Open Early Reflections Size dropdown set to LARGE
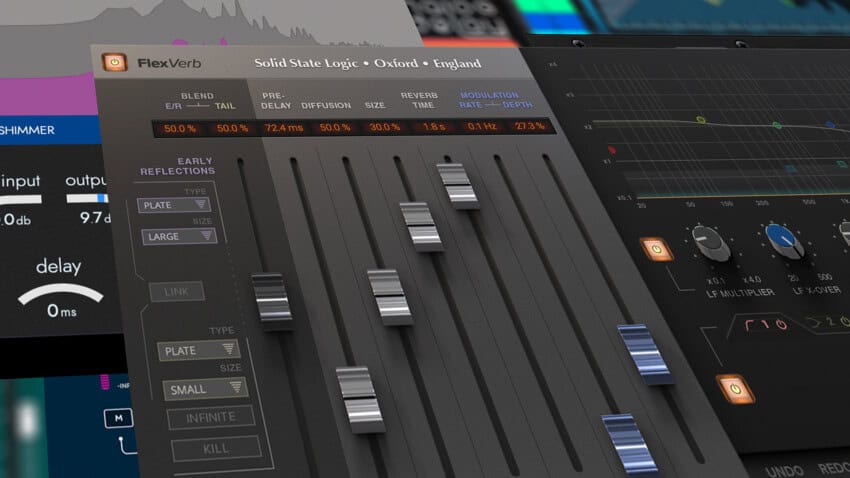Viewport: 850px width, 478px height. (x=179, y=237)
